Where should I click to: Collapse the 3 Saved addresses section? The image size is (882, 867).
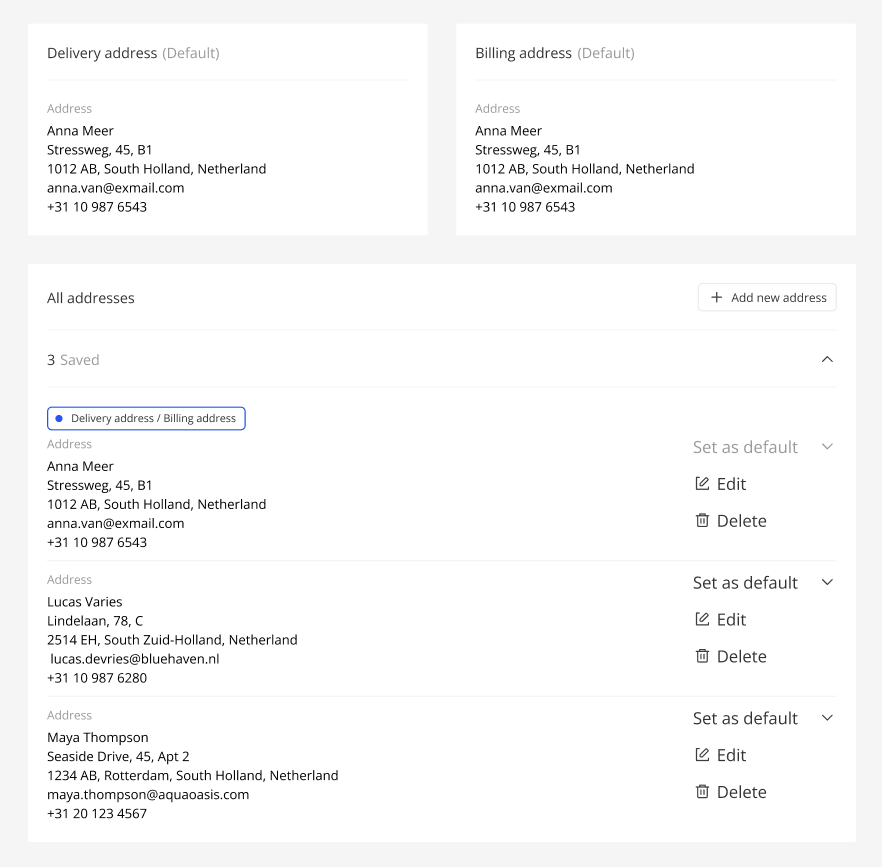pyautogui.click(x=826, y=360)
